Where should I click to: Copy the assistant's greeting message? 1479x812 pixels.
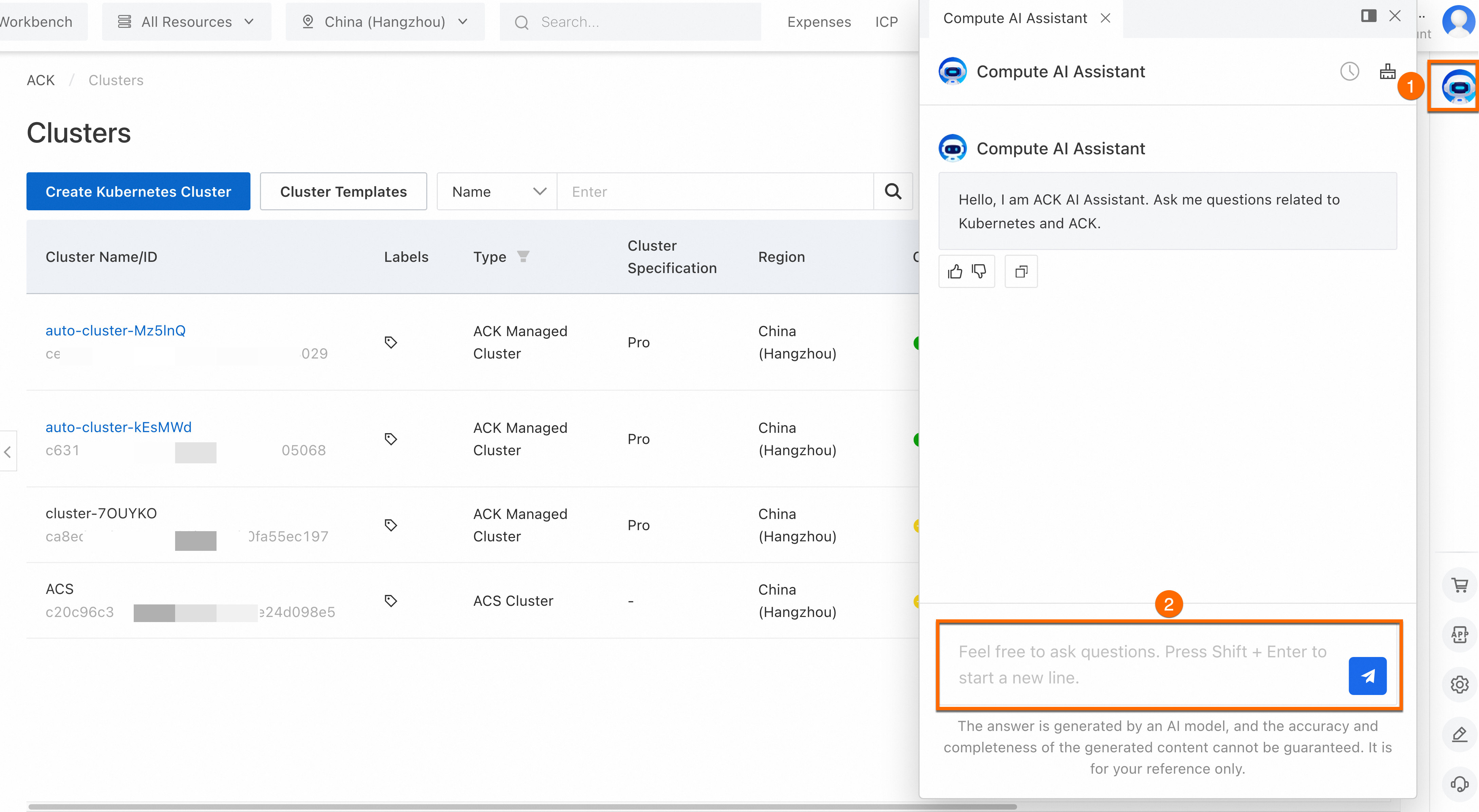(1021, 271)
